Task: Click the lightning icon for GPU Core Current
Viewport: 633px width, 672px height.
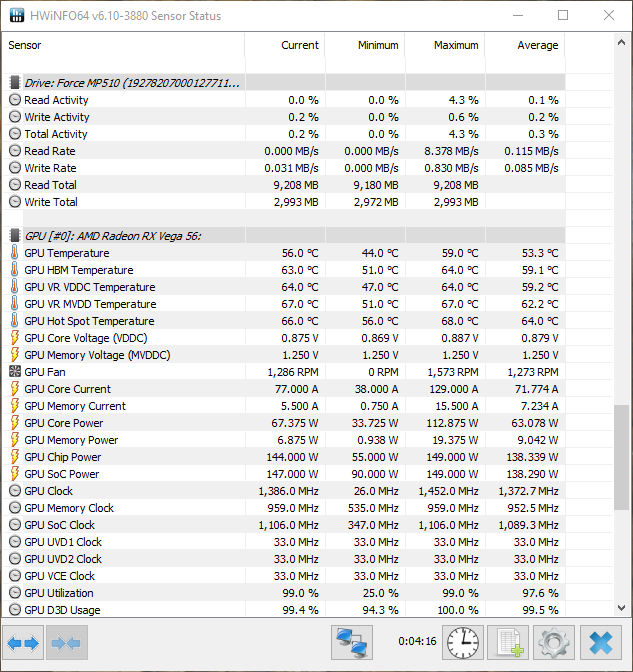Action: point(15,389)
